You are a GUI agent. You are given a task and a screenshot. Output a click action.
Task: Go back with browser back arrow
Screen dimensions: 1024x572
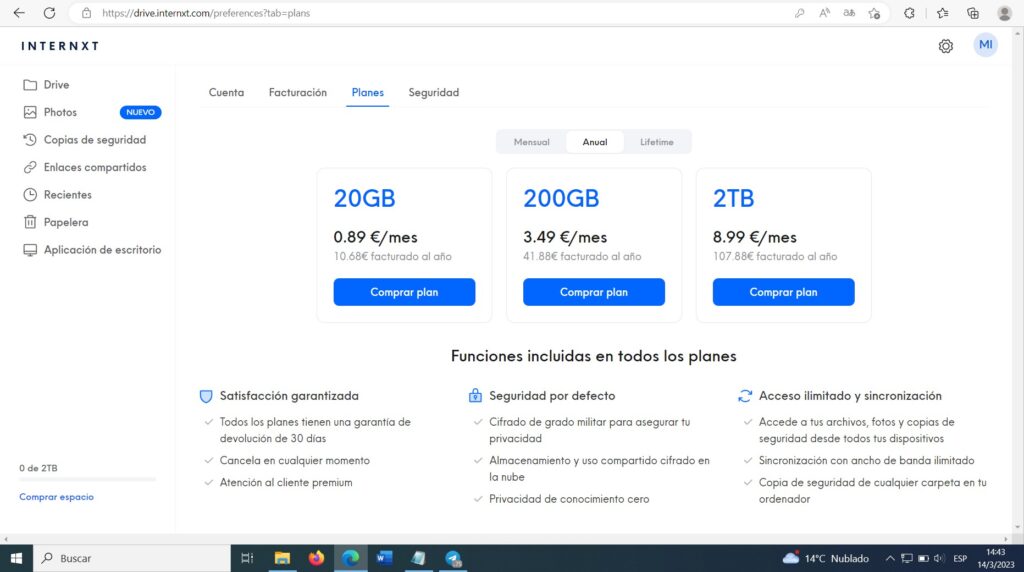click(19, 12)
